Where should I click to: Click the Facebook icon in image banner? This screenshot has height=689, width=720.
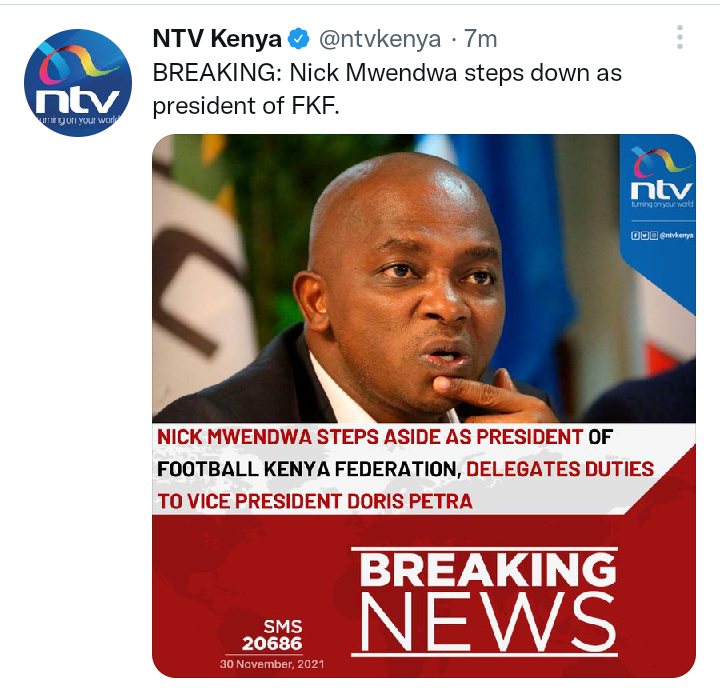click(x=635, y=236)
